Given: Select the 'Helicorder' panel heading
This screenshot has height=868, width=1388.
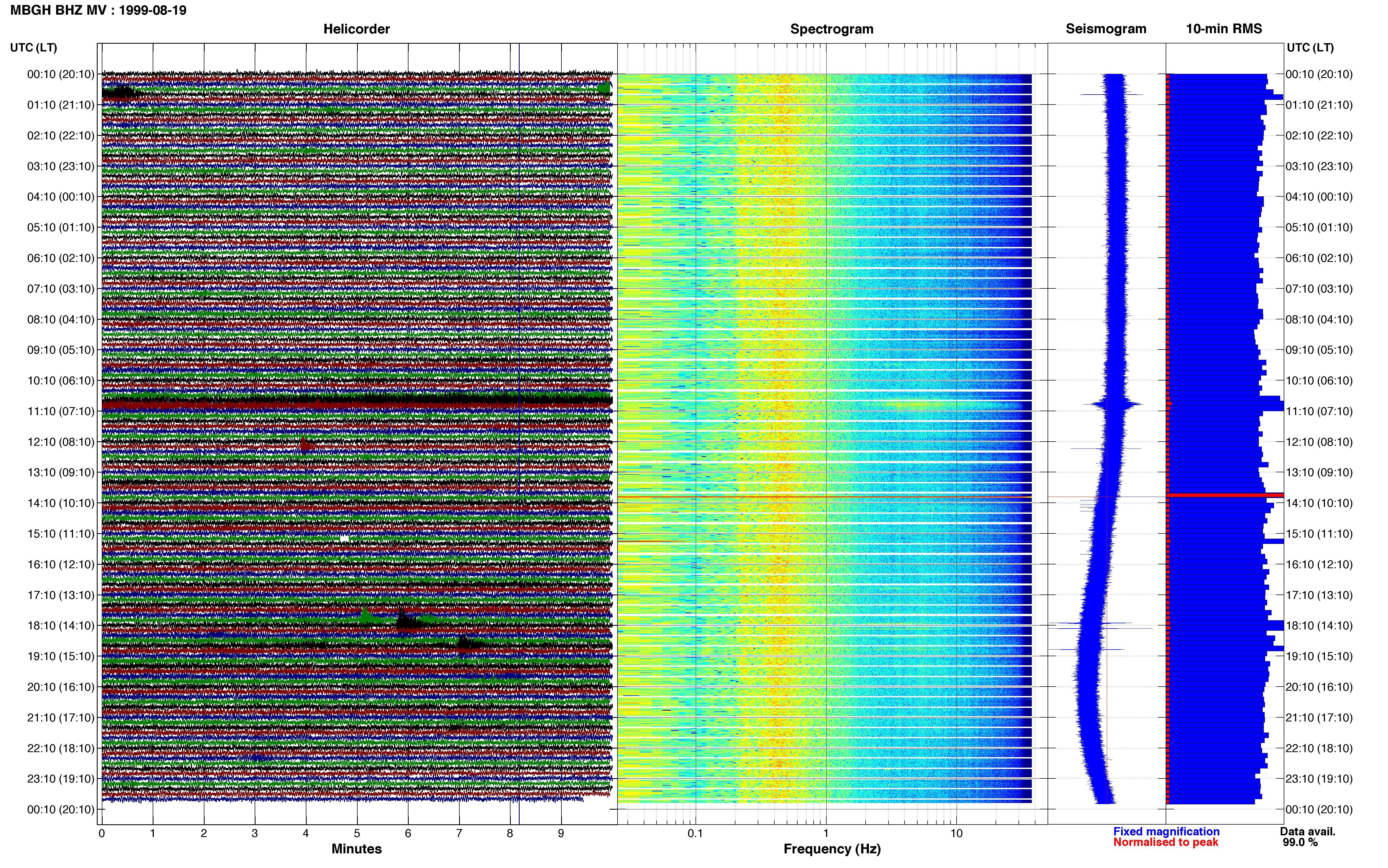Looking at the screenshot, I should [x=356, y=29].
